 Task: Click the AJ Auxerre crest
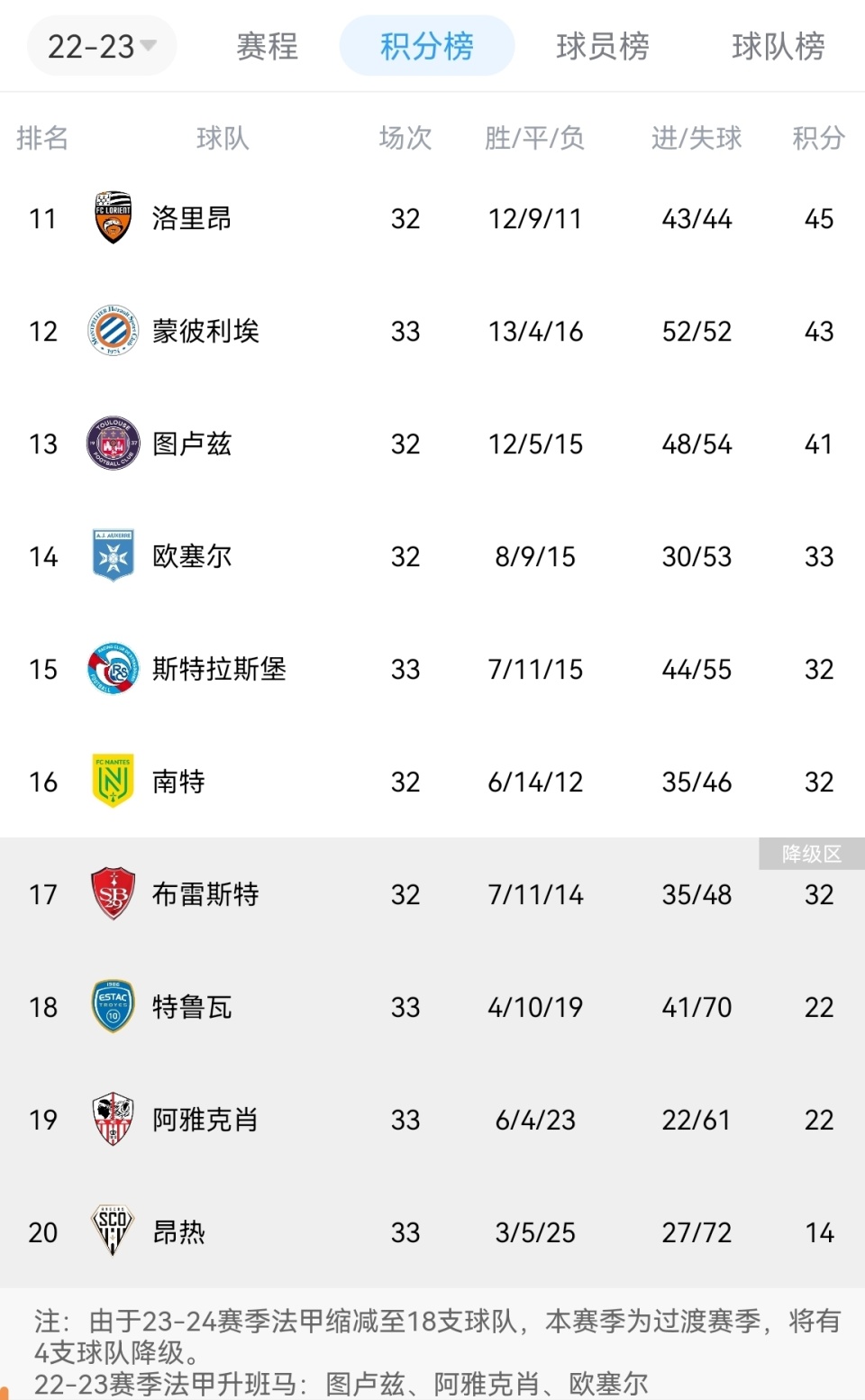[x=113, y=556]
